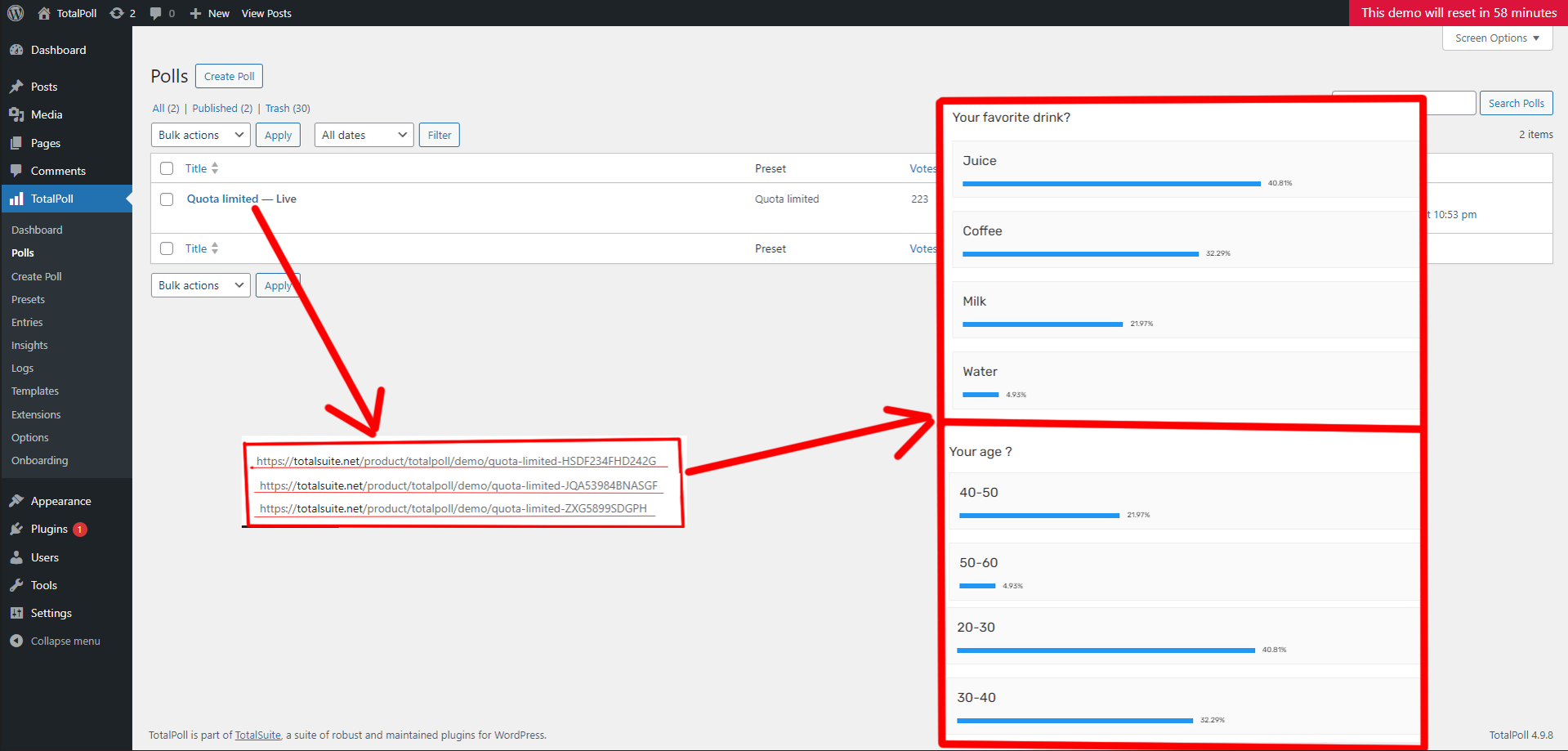Screen dimensions: 1568x751
Task: Open the top Bulk actions dropdown
Action: coord(200,135)
